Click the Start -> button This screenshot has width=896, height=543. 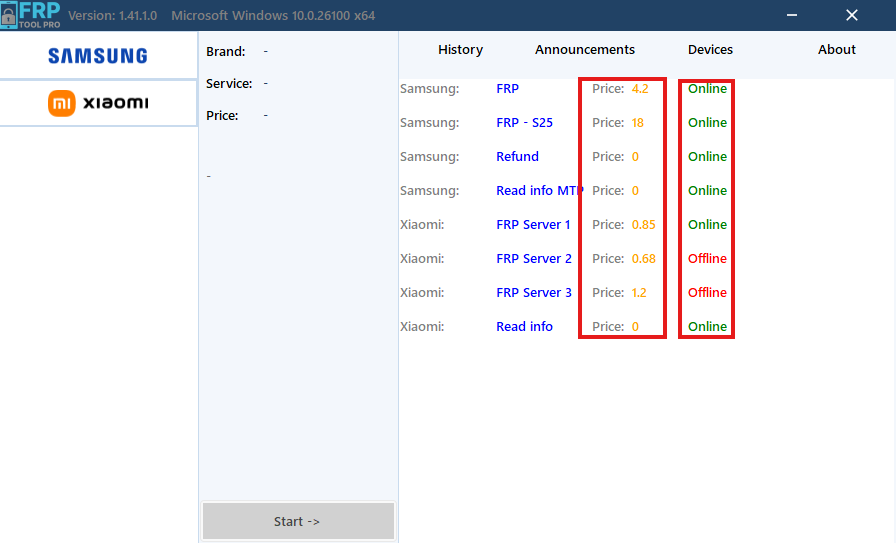click(x=298, y=521)
